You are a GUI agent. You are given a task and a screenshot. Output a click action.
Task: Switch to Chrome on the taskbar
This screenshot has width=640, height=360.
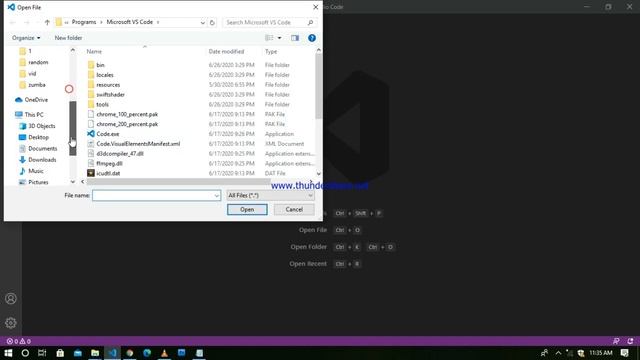tap(130, 353)
